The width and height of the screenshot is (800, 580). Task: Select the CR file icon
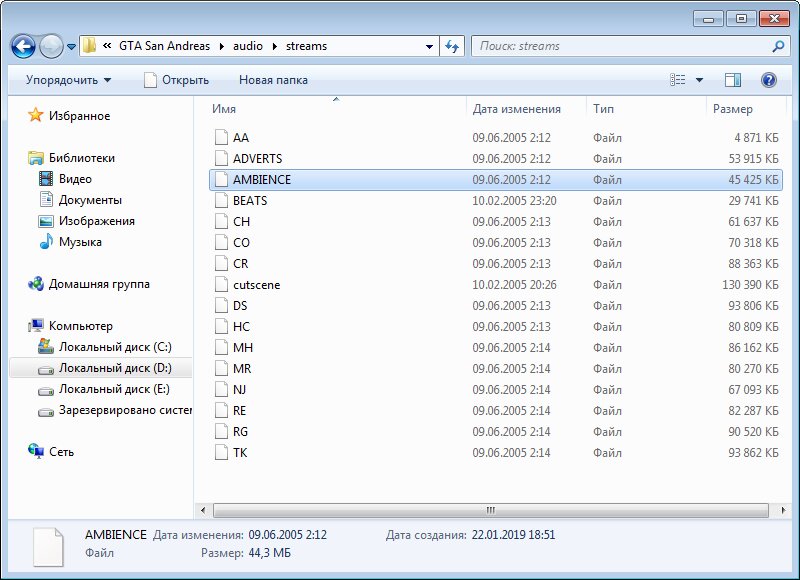point(221,263)
